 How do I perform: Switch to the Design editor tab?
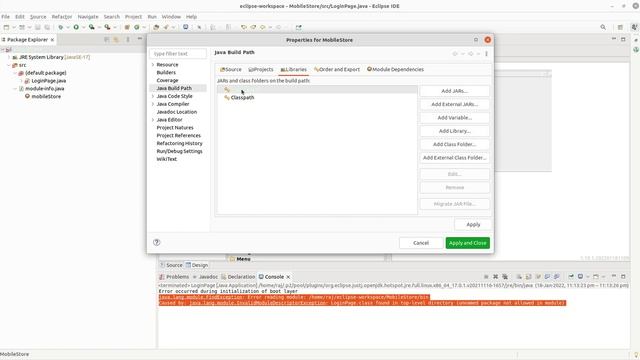point(197,265)
